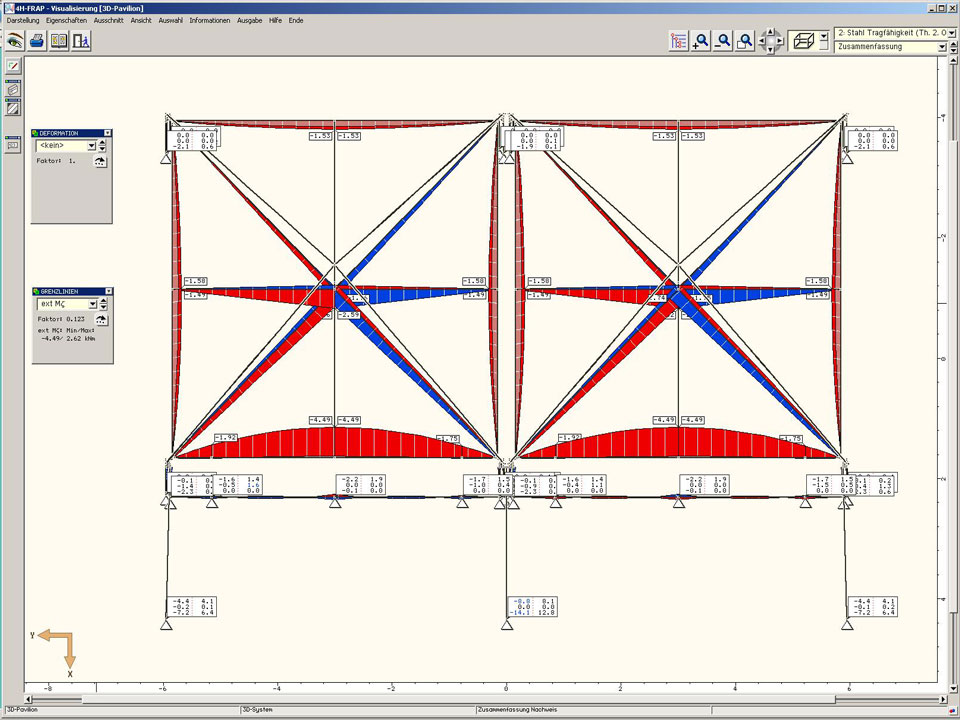
Task: Click the zoom in magnifier icon
Action: 701,41
